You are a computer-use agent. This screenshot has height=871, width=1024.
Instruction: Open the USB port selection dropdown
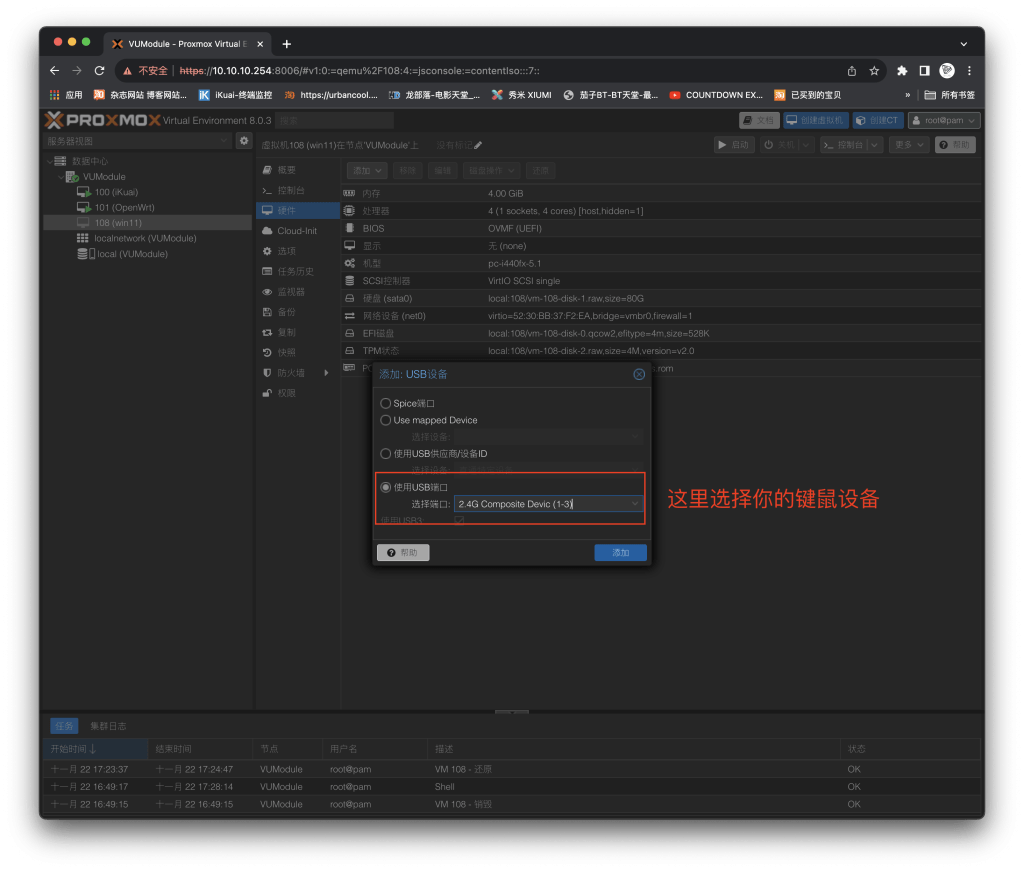click(x=634, y=504)
